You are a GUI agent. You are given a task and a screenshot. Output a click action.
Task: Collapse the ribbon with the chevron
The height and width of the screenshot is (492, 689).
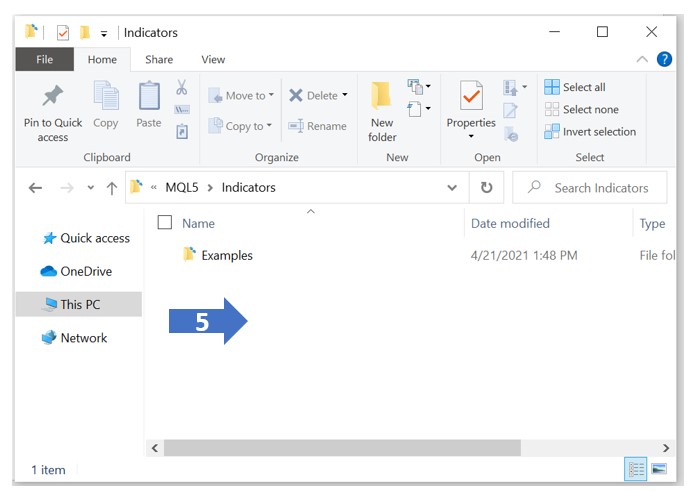[642, 60]
